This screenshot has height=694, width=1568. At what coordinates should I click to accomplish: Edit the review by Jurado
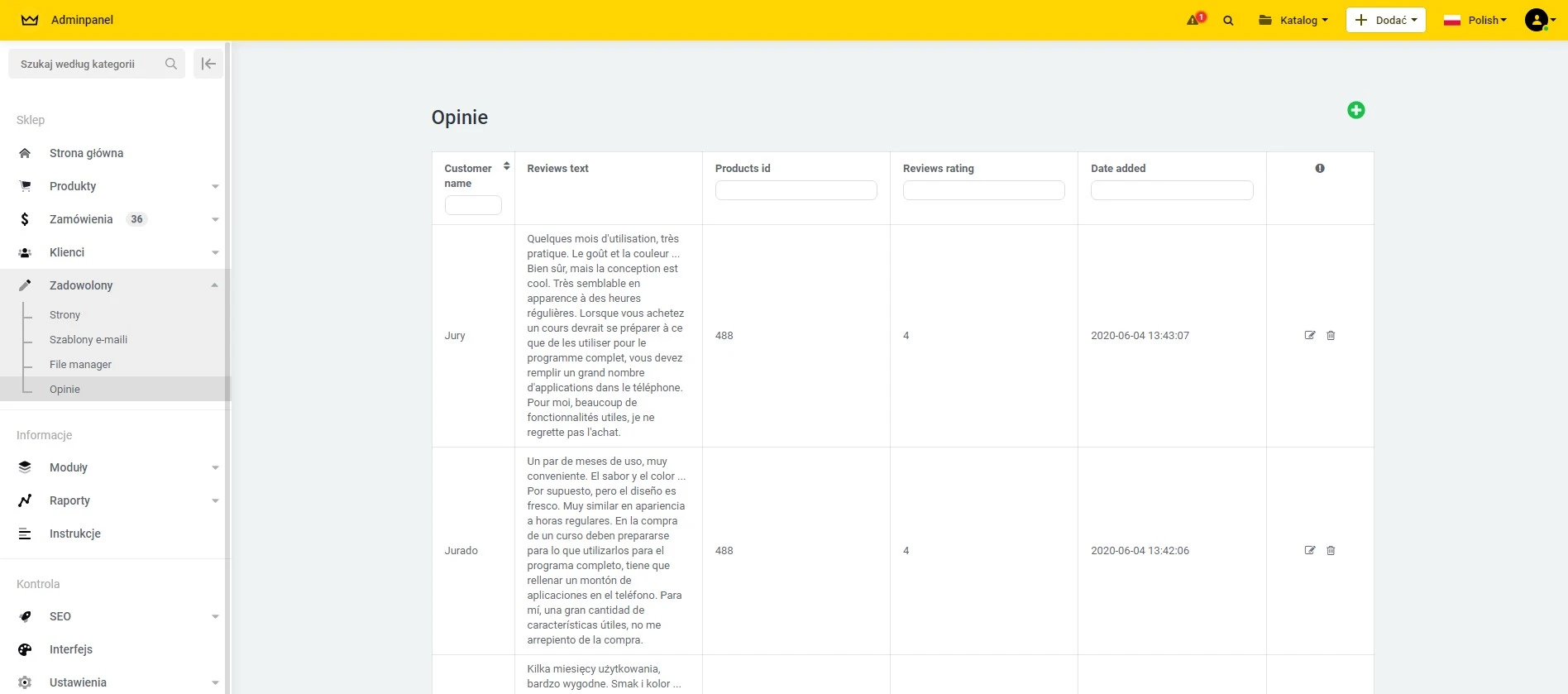pyautogui.click(x=1309, y=550)
